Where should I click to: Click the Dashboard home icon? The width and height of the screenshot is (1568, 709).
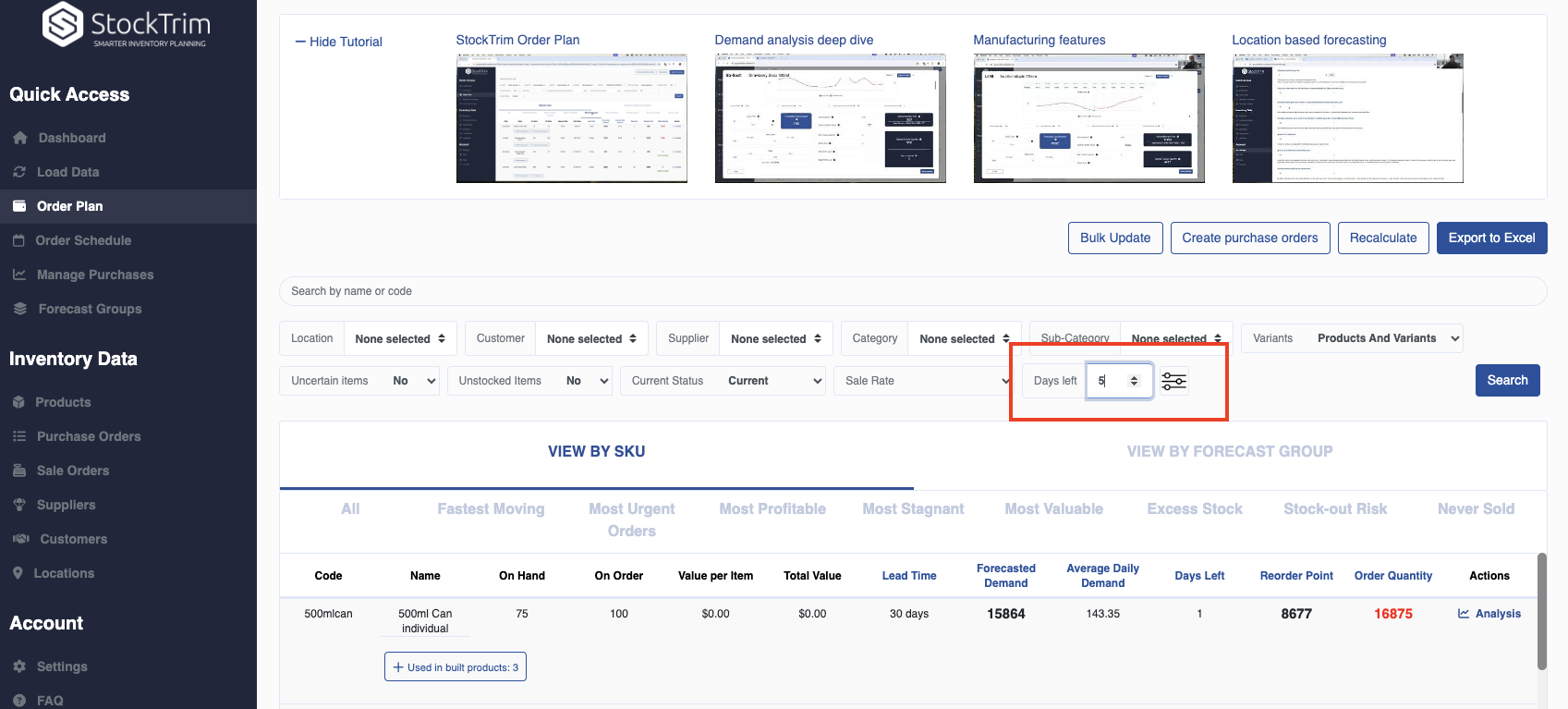(20, 138)
